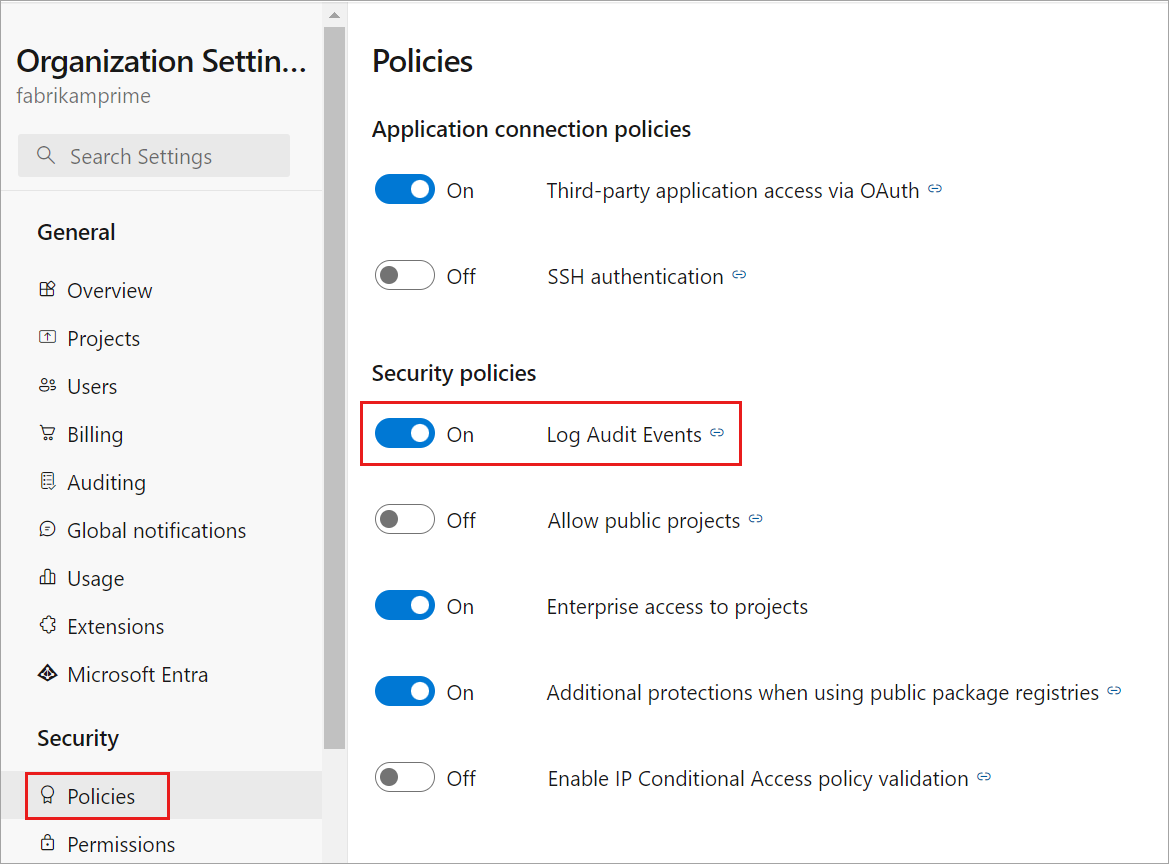This screenshot has width=1169, height=864.
Task: Select Policies in the Security menu
Action: click(99, 796)
